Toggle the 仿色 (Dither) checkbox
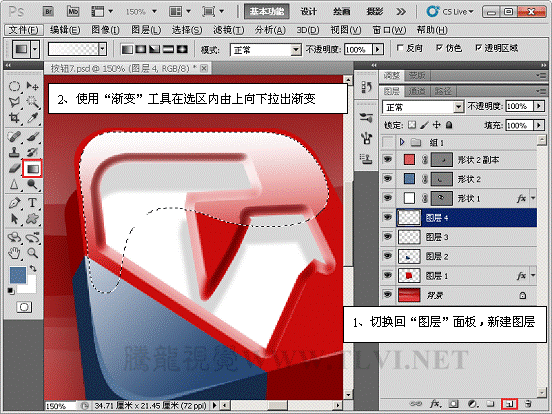 (439, 47)
